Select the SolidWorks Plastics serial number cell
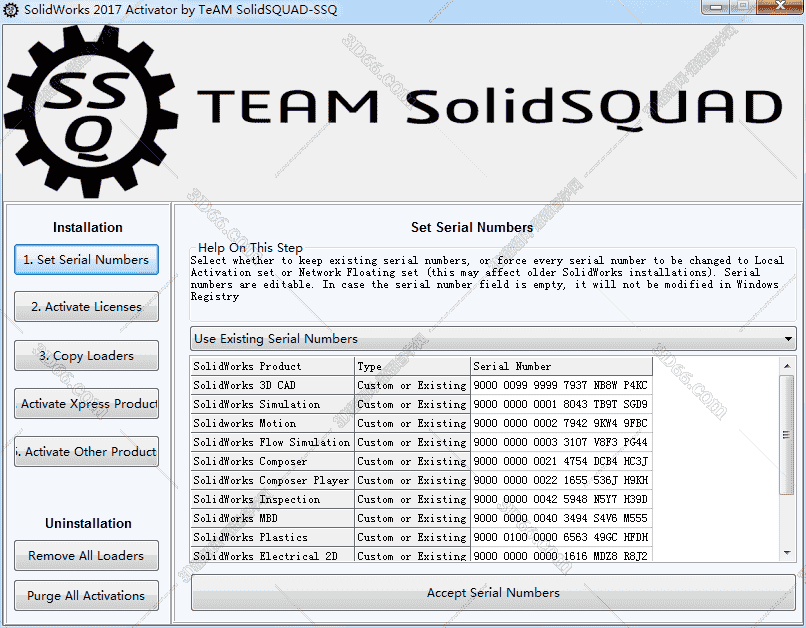 point(560,538)
